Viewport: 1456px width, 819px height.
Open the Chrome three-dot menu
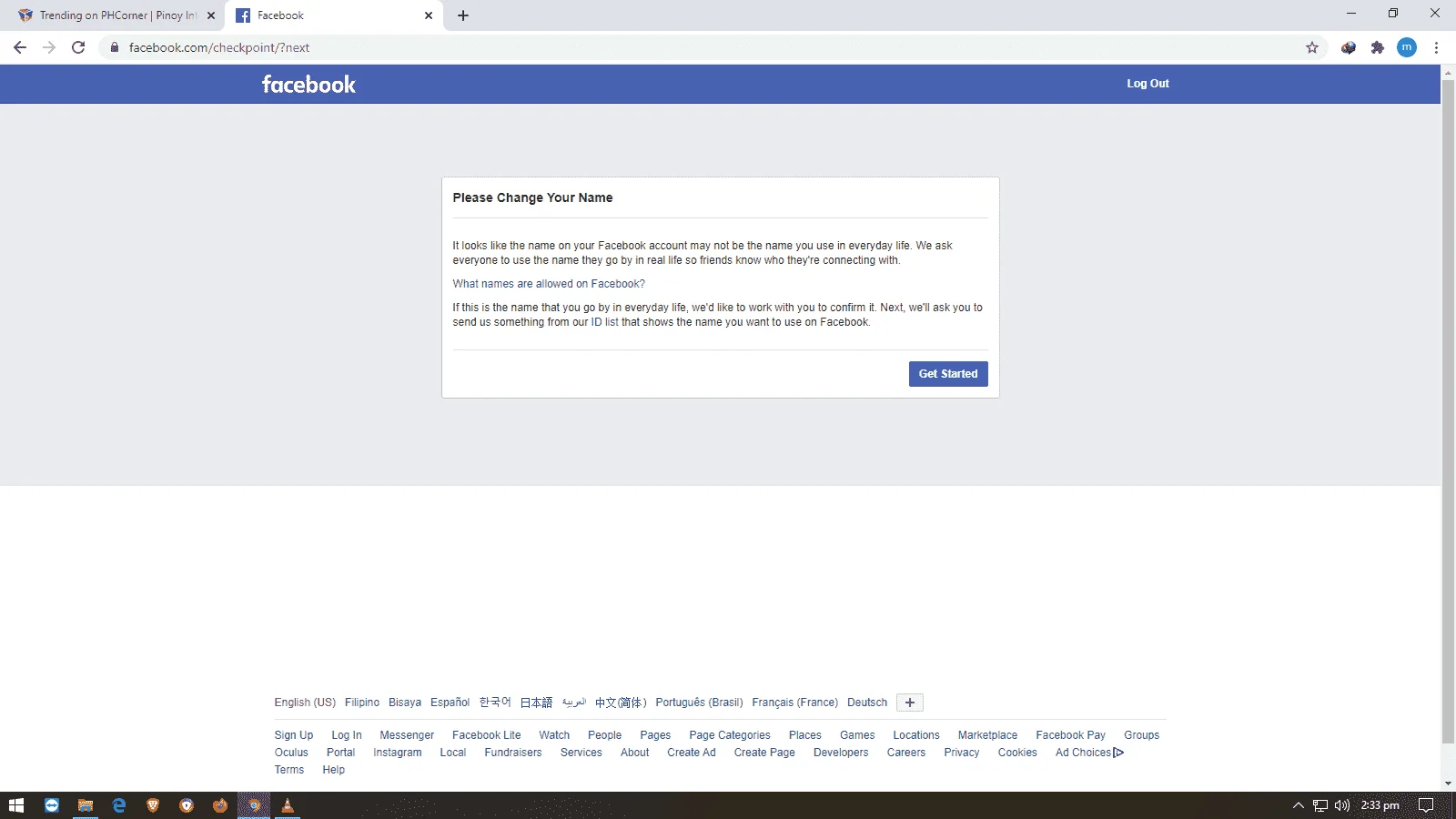(1436, 47)
